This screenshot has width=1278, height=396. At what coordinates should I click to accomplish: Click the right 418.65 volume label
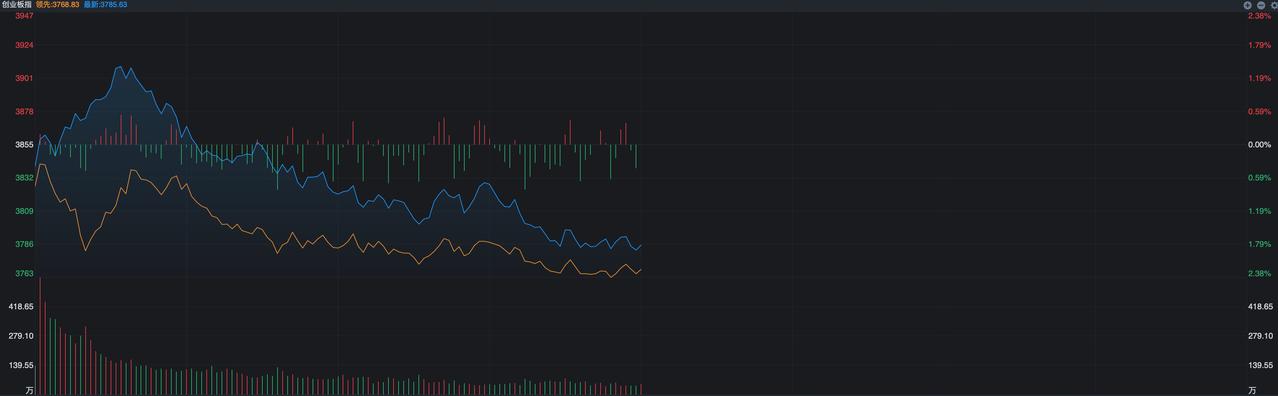(x=1261, y=307)
